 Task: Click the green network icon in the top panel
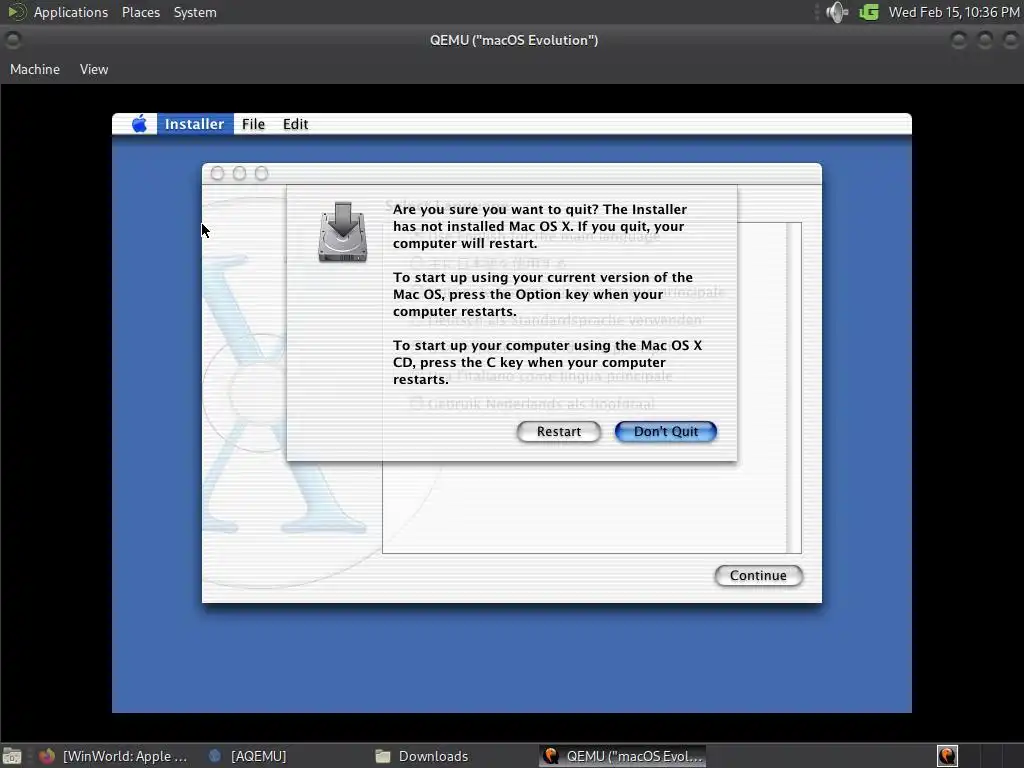click(x=869, y=12)
